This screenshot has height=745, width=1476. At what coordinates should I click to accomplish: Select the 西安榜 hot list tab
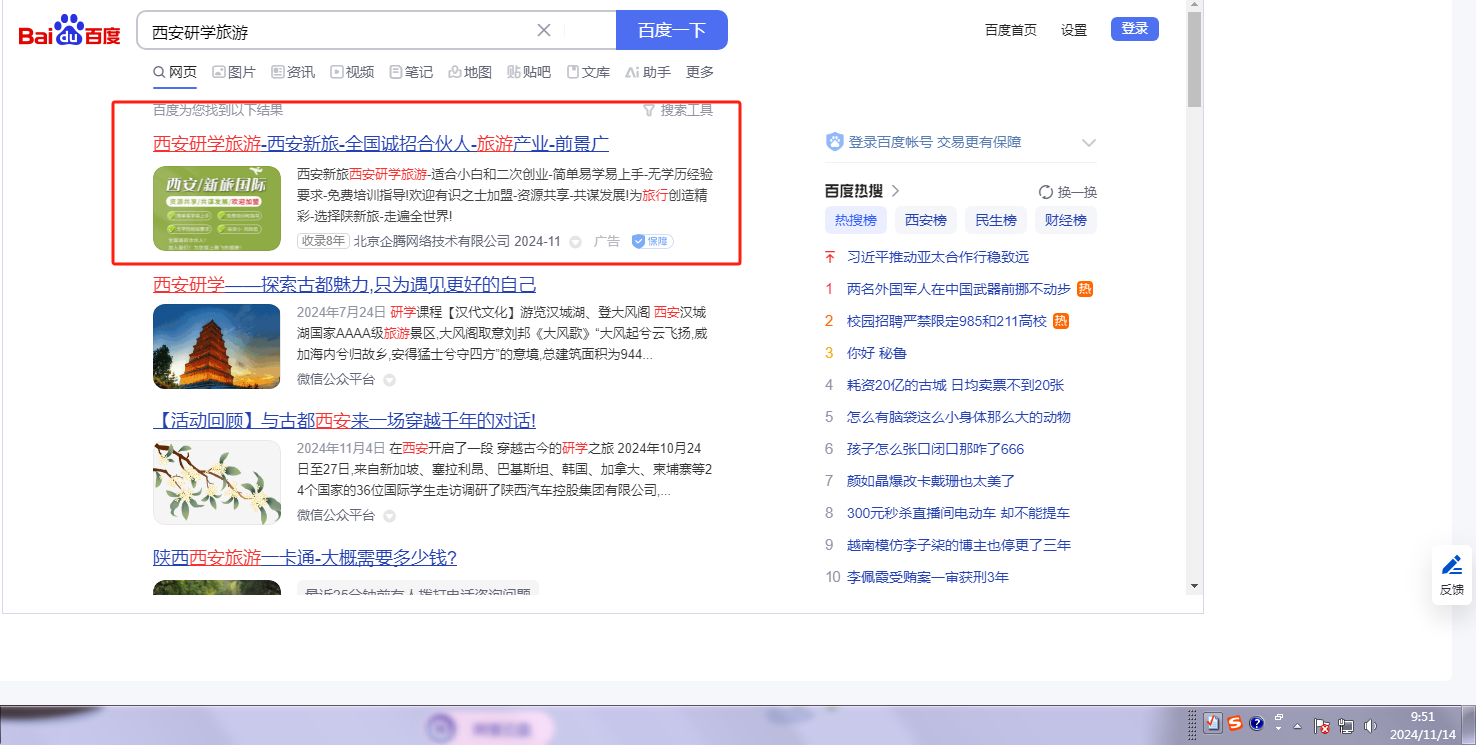925,220
